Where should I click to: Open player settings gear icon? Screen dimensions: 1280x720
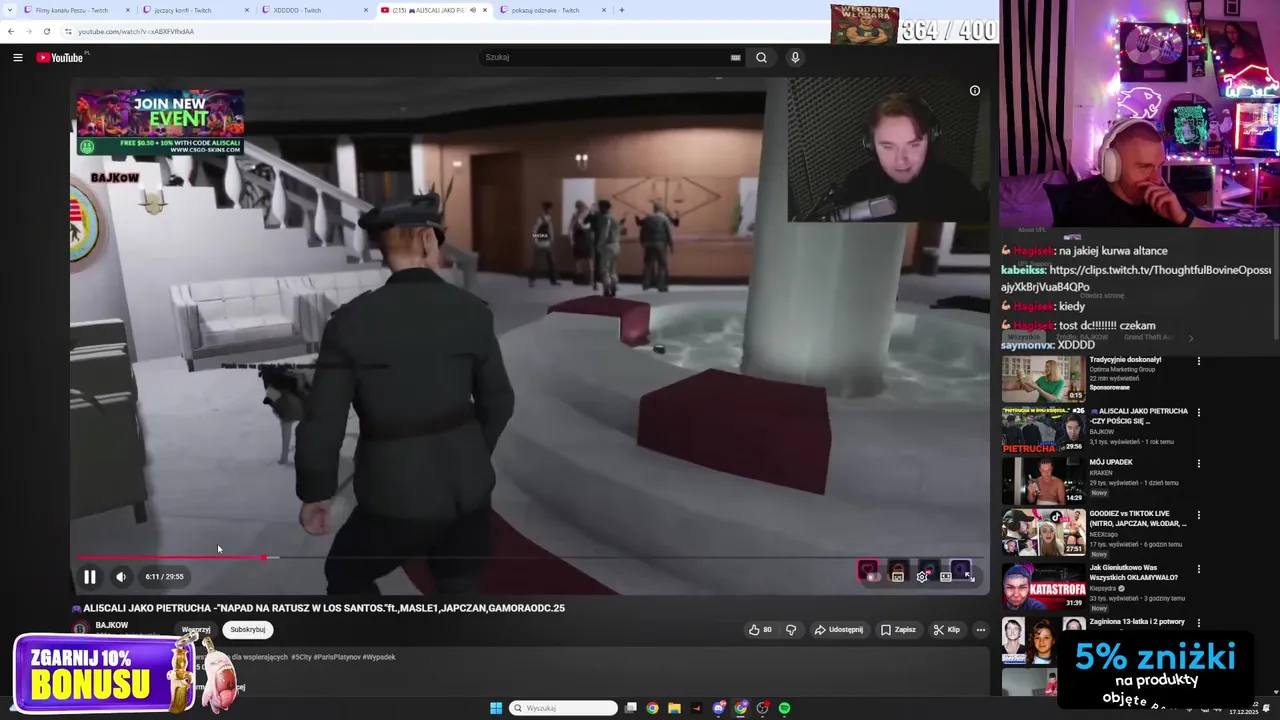coord(922,576)
